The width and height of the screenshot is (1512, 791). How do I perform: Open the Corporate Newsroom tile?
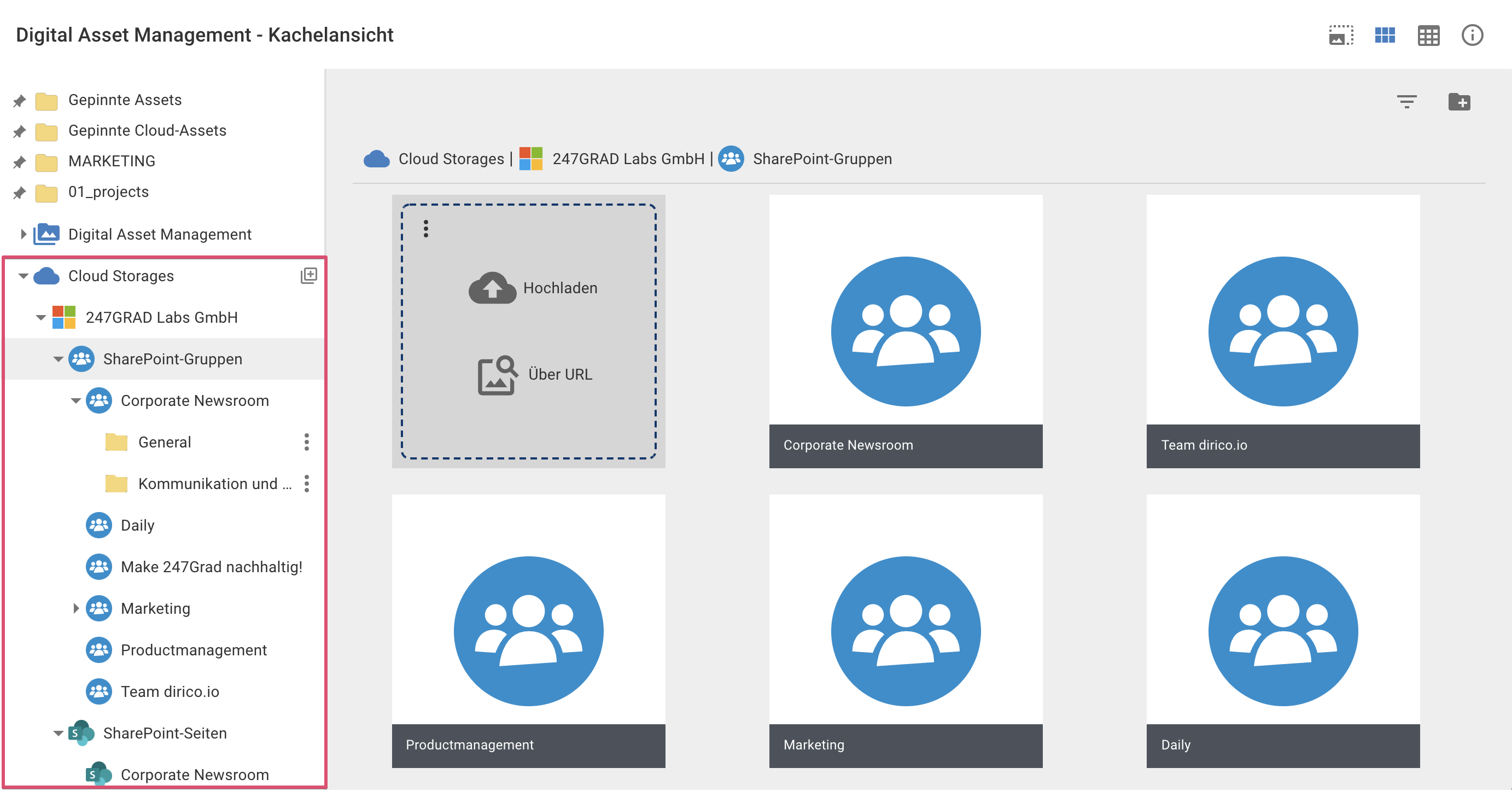[x=906, y=331]
